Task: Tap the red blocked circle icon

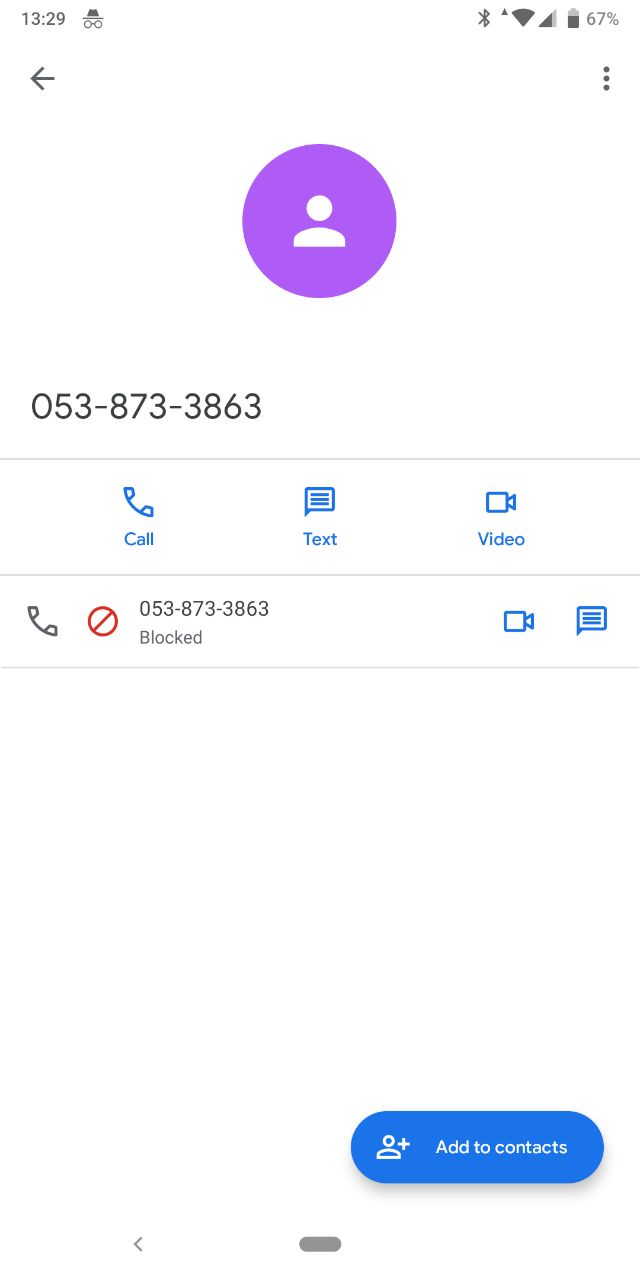Action: click(103, 621)
